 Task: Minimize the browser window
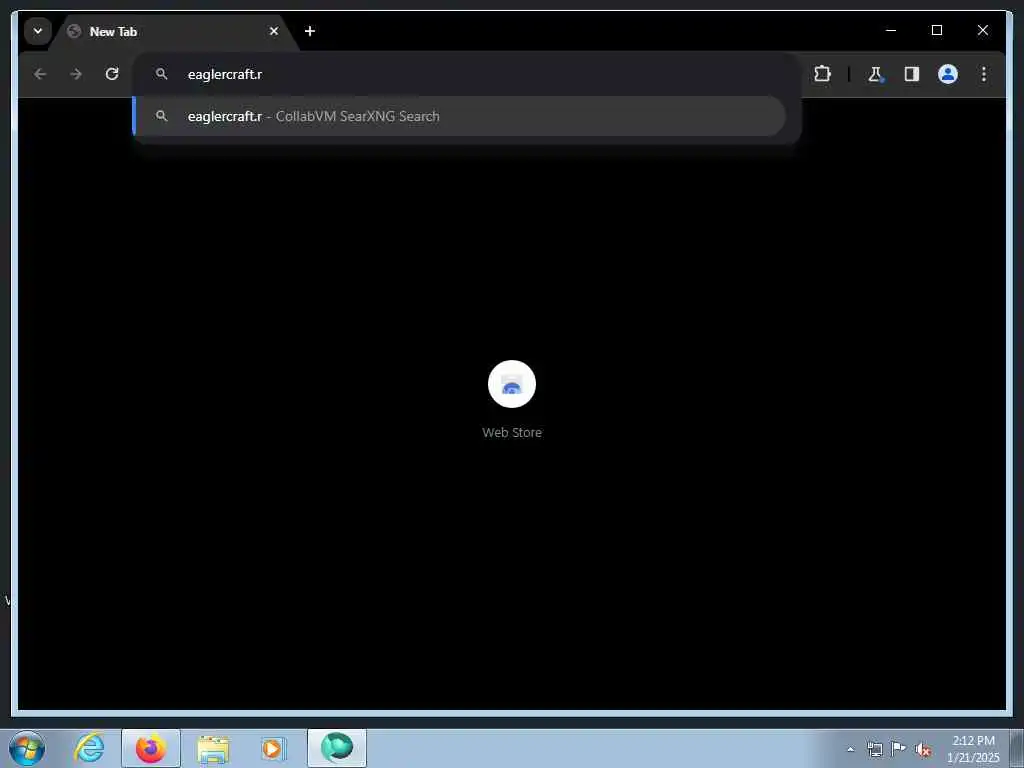click(891, 30)
